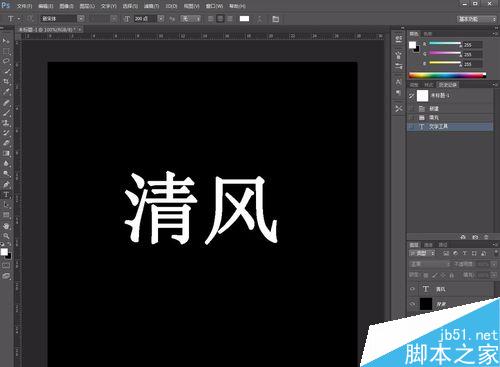Select the Zoom tool
This screenshot has height=367, width=500.
pyautogui.click(x=6, y=236)
